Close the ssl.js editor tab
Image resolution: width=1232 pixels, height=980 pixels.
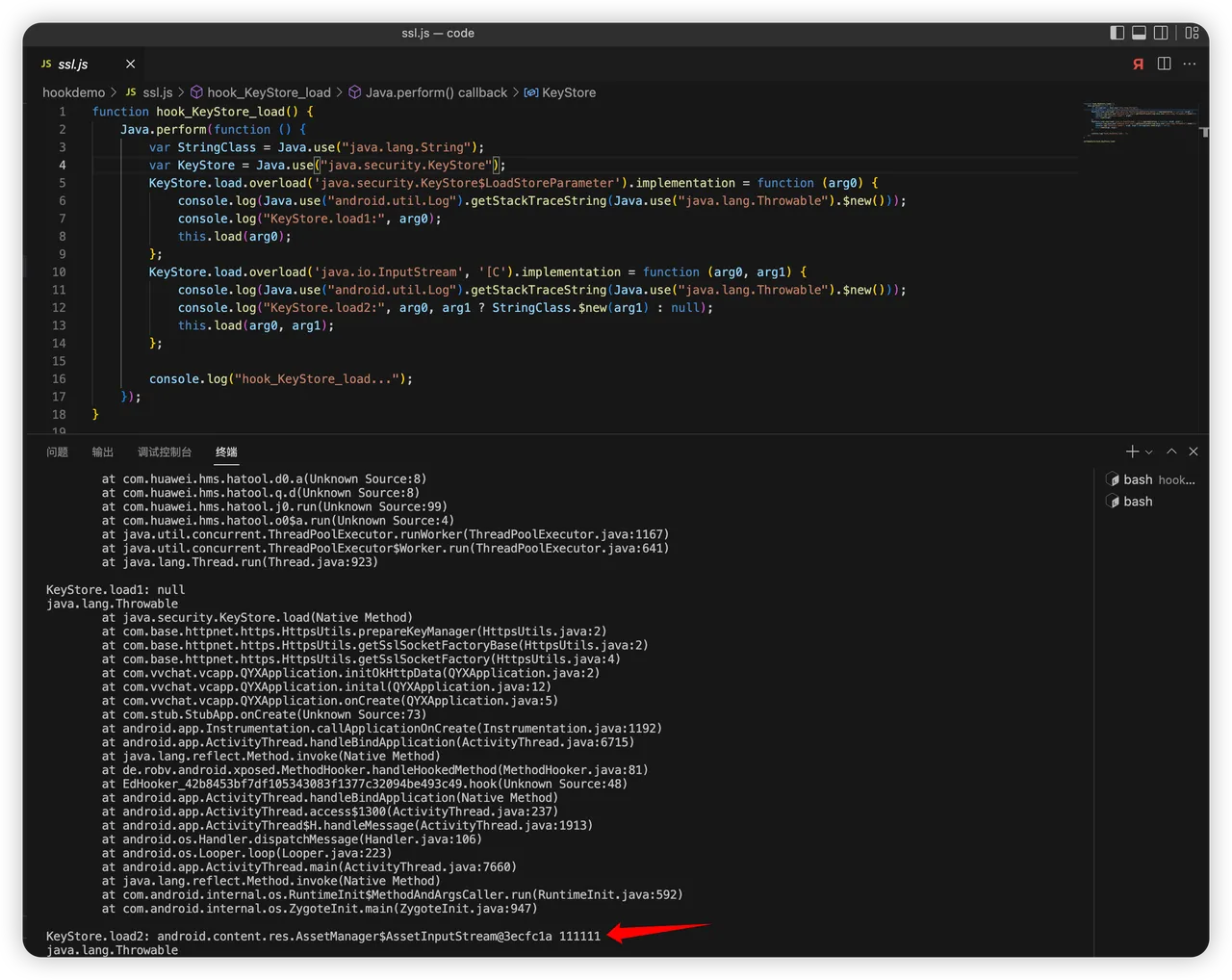(x=130, y=64)
